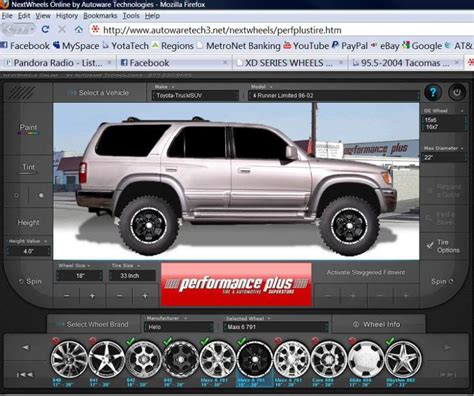Go to the browser home page icon
Screen dimensions: 474x396
click(x=79, y=29)
